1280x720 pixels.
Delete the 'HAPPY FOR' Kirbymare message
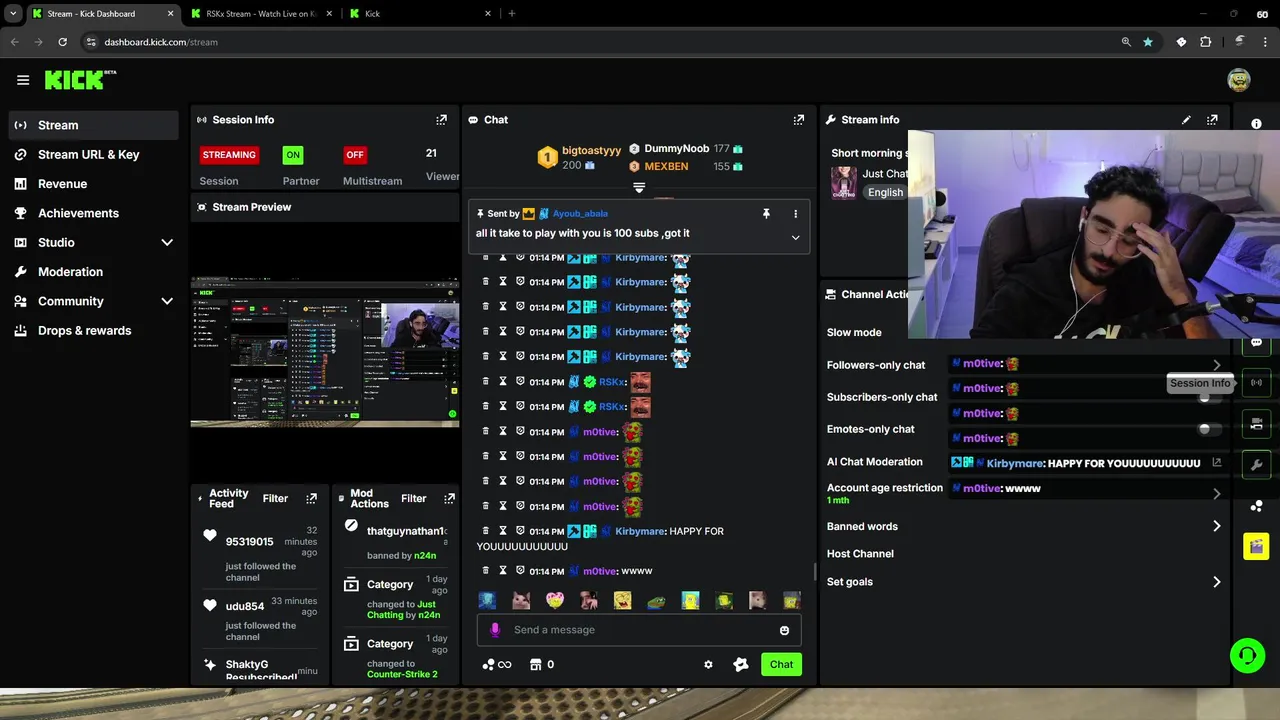tap(486, 531)
